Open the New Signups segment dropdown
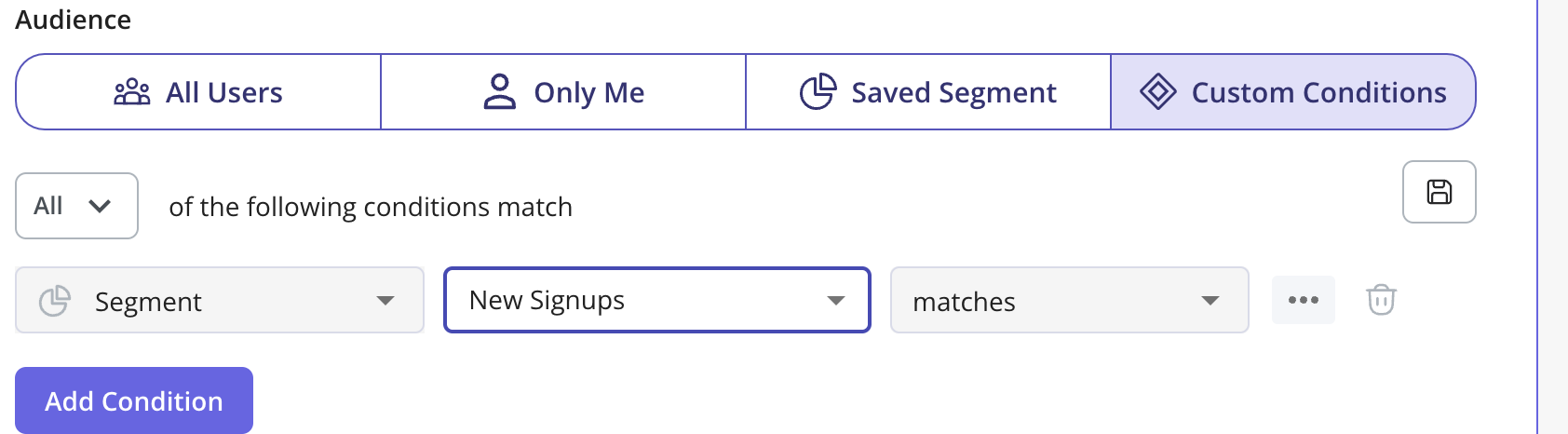 point(657,300)
